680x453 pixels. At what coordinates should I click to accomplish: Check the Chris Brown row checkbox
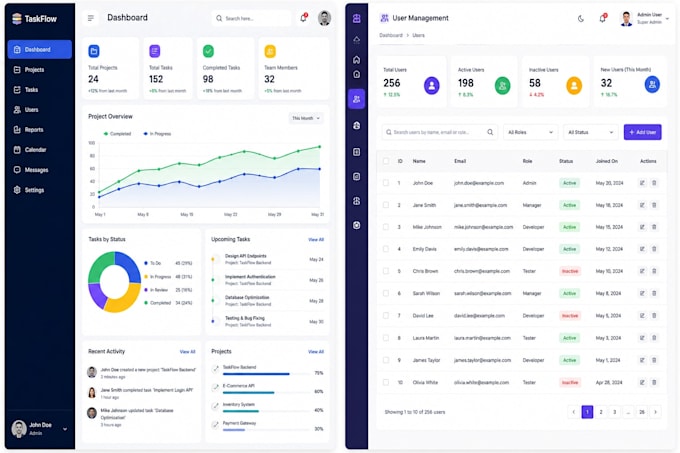(386, 271)
